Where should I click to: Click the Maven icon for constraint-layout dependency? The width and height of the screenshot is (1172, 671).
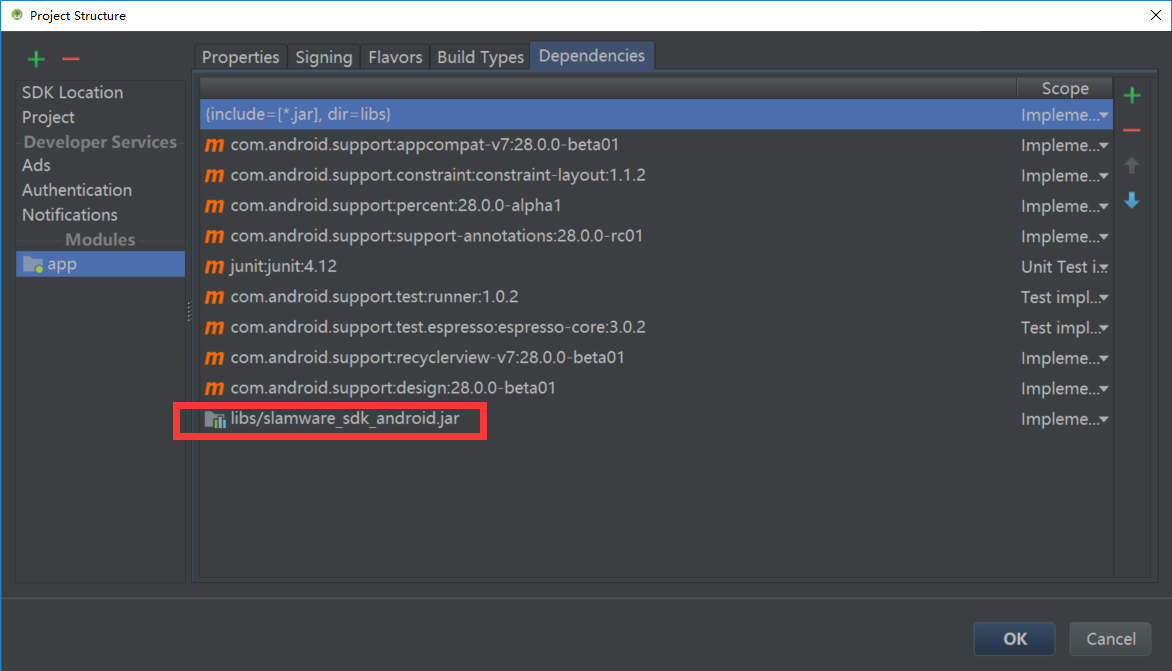(215, 176)
